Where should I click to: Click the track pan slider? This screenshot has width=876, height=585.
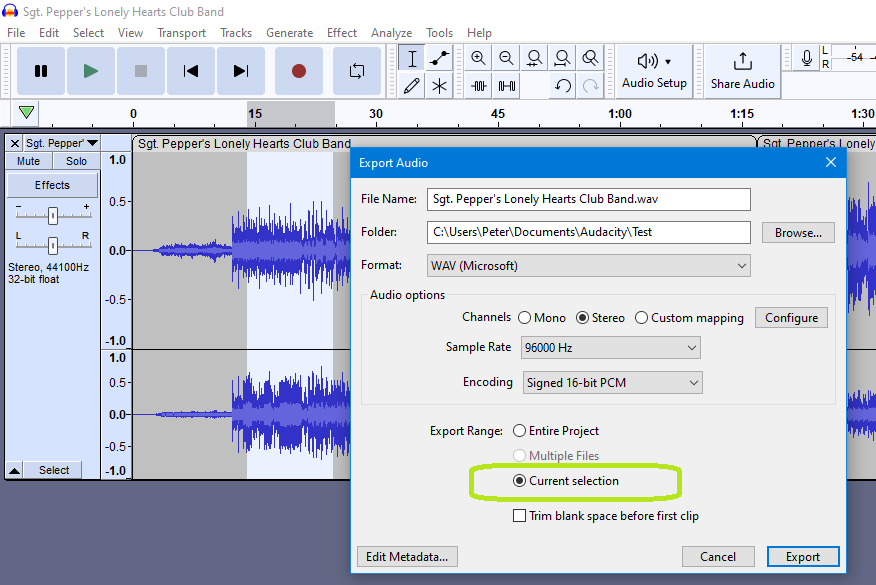point(53,245)
